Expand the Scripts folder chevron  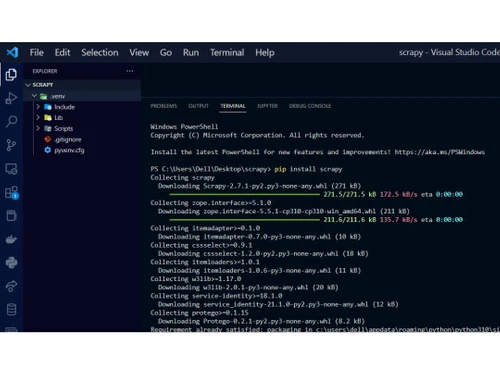(38, 128)
